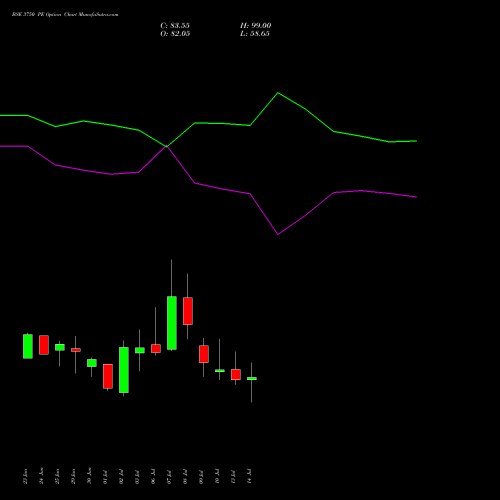Click the red candle for 01 Jul

pos(108,376)
